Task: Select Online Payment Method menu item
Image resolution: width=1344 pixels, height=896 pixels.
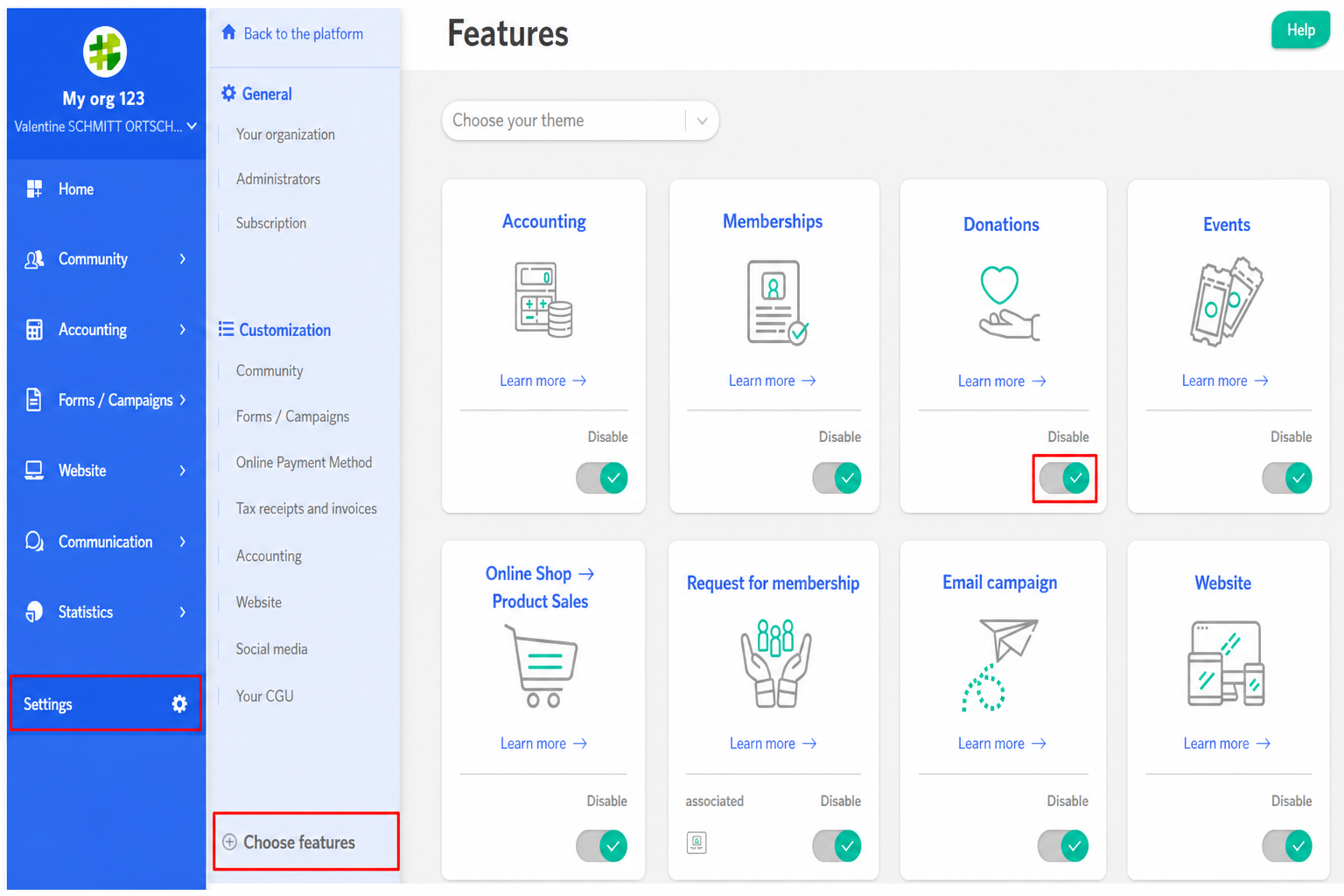Action: [304, 462]
